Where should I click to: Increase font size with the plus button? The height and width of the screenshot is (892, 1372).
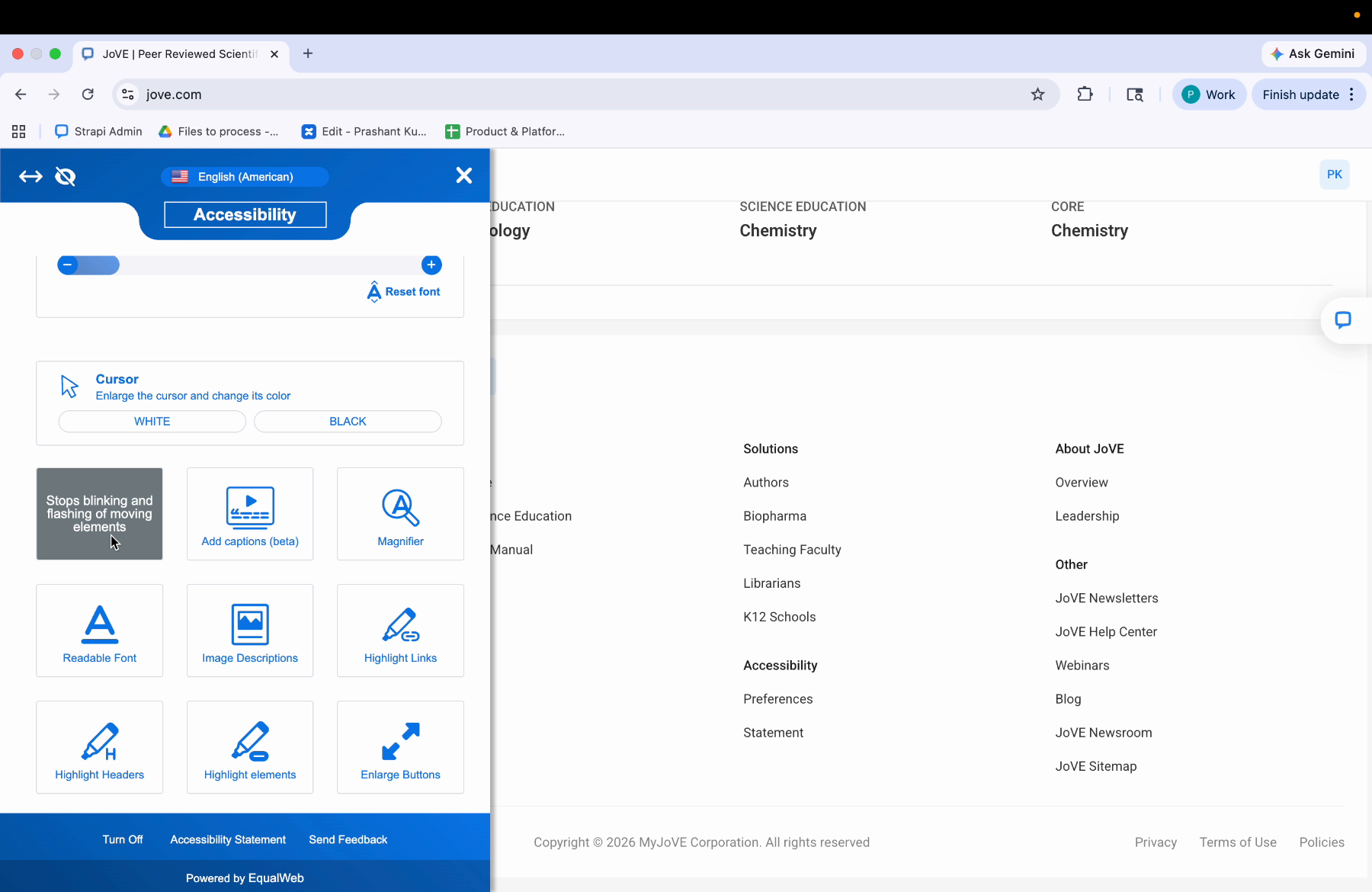tap(431, 265)
